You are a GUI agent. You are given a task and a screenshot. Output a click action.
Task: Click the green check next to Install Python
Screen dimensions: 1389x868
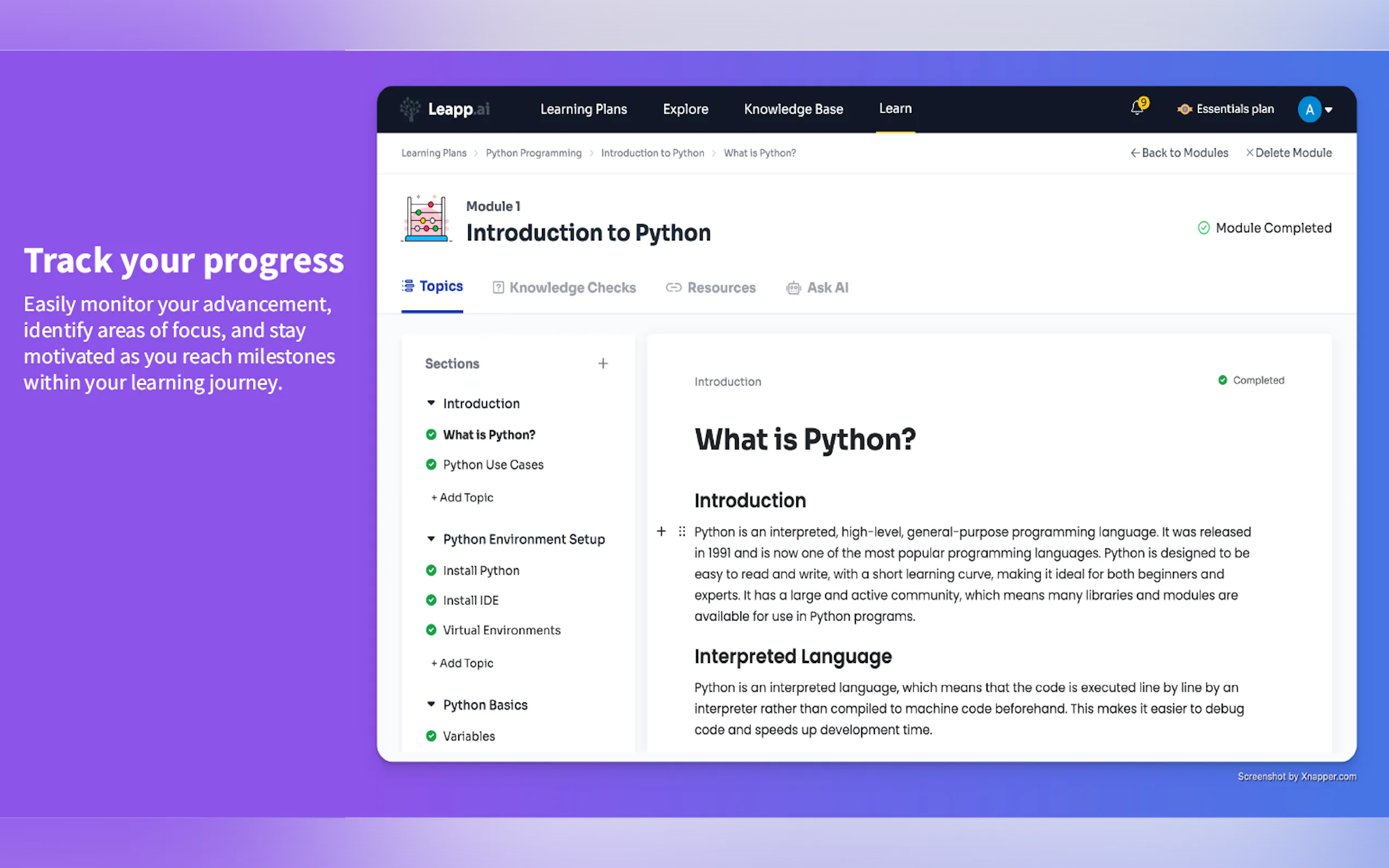click(x=431, y=570)
